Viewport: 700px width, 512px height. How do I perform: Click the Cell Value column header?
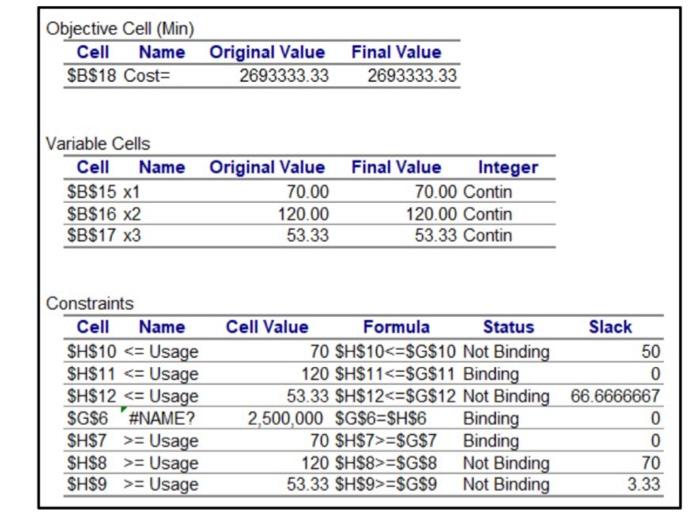[x=267, y=327]
